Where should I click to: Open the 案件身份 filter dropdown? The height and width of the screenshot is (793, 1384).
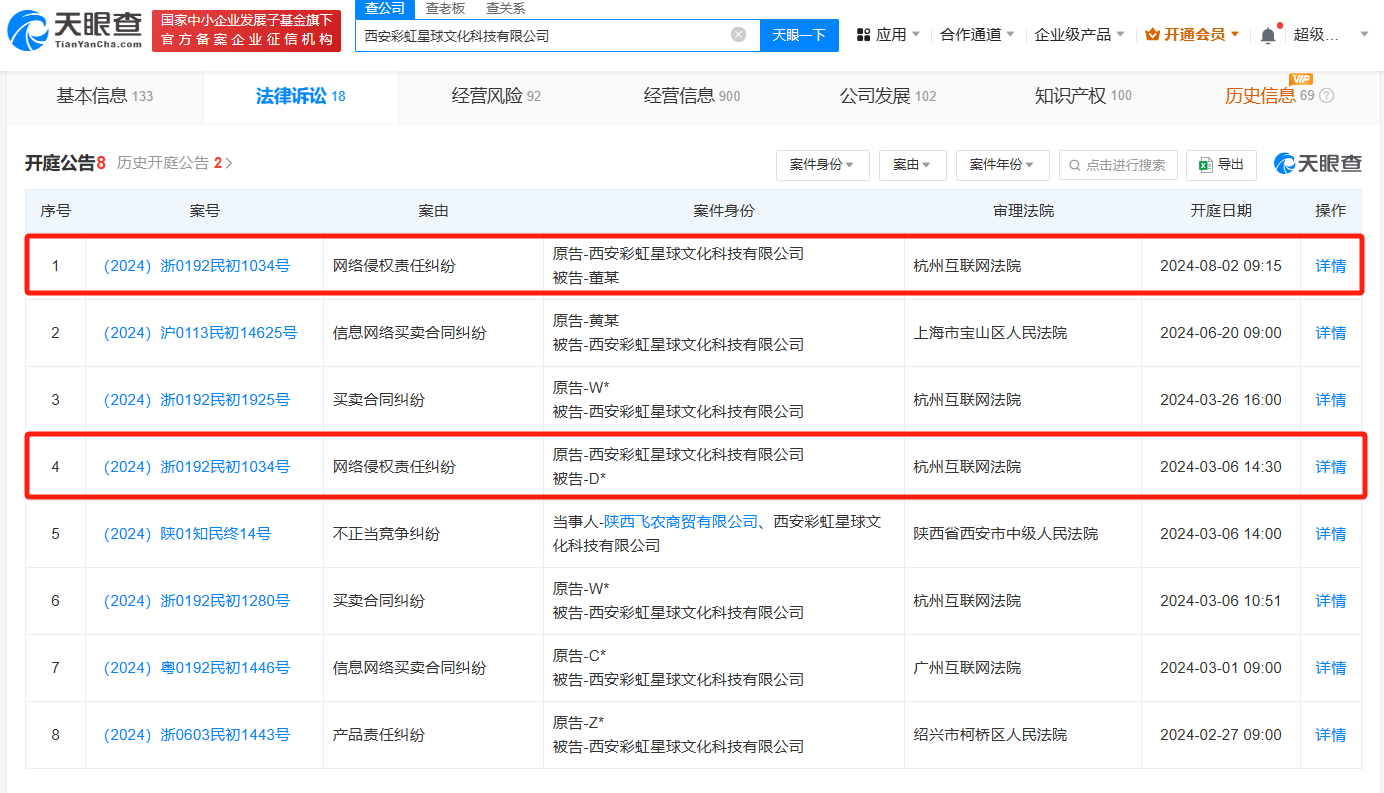(x=822, y=165)
